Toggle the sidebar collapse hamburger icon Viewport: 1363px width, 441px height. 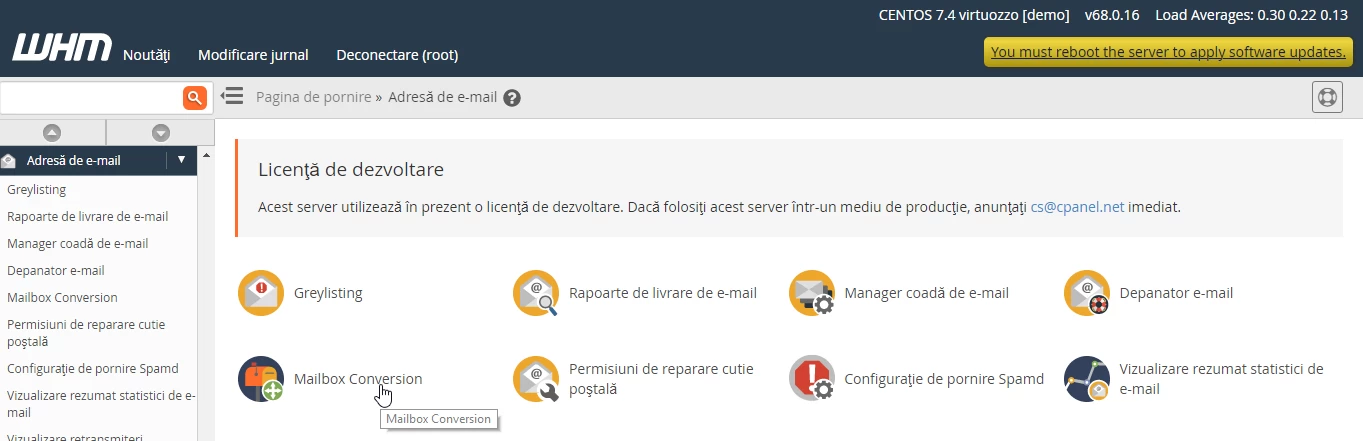pyautogui.click(x=232, y=96)
